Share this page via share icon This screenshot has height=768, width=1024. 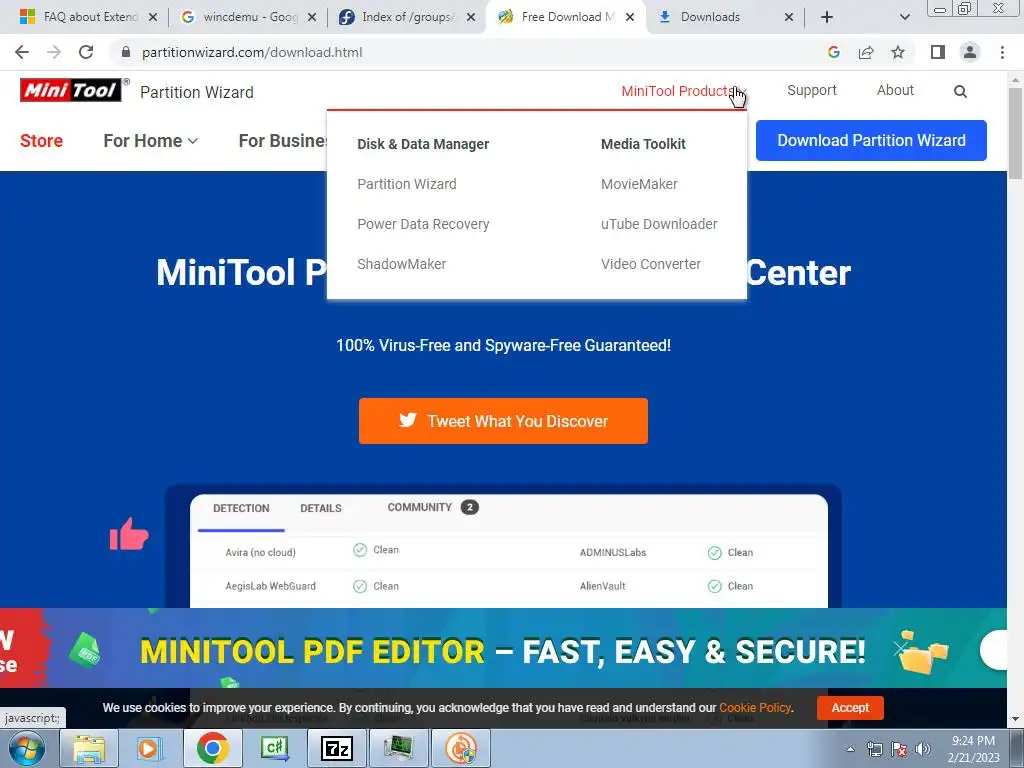tap(866, 52)
